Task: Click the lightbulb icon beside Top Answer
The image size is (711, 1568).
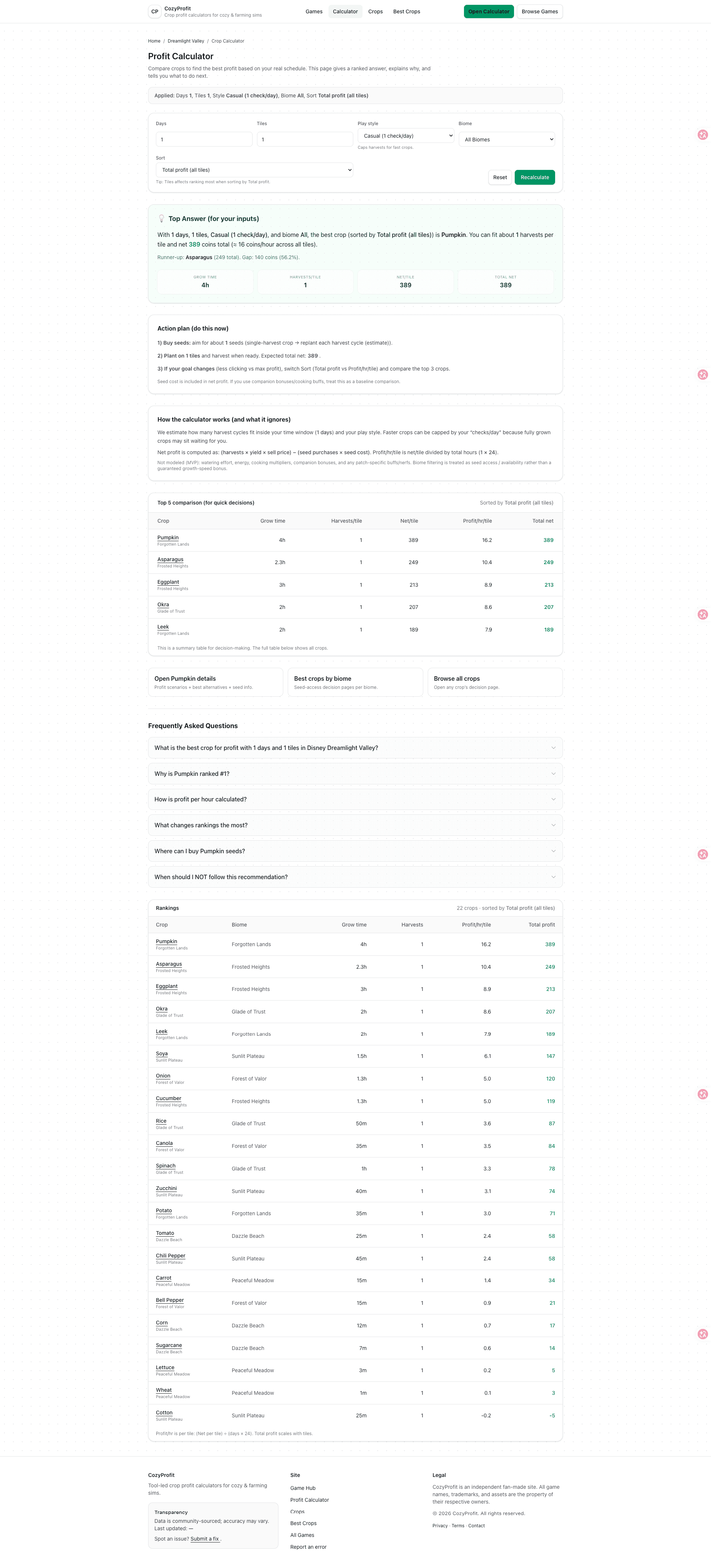Action: click(x=161, y=218)
